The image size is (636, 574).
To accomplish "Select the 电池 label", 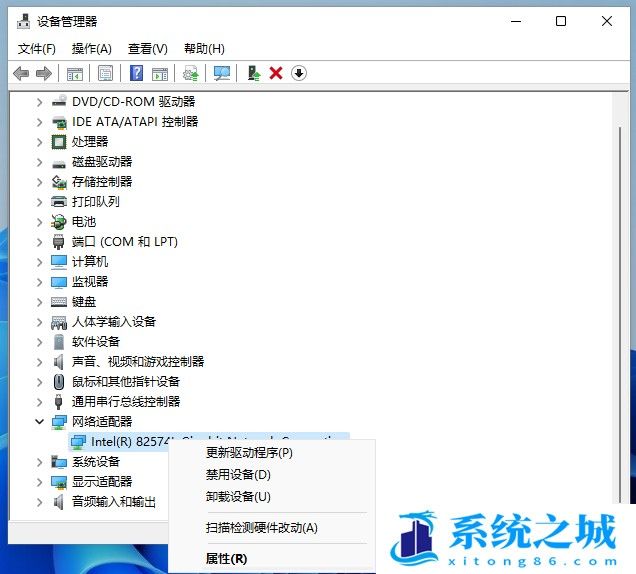I will click(84, 221).
